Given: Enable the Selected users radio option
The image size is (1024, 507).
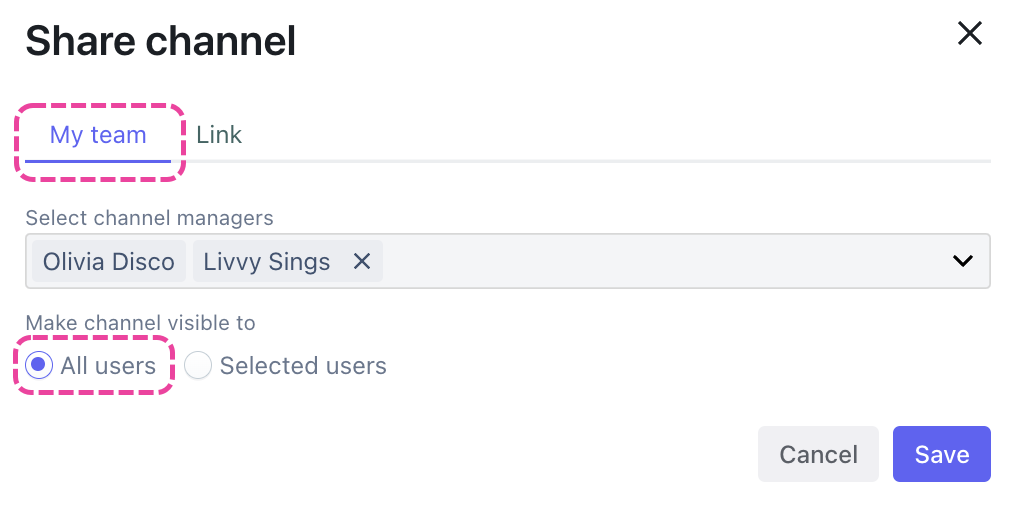Looking at the screenshot, I should tap(198, 366).
